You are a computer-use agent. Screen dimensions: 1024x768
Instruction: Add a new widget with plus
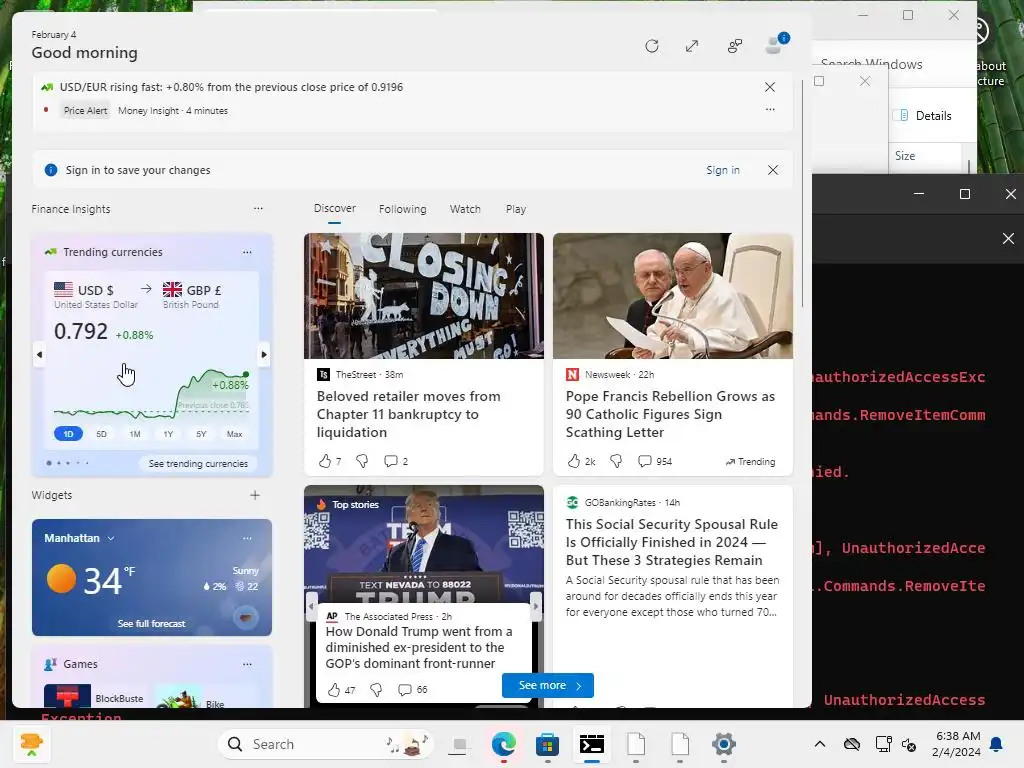click(x=255, y=495)
